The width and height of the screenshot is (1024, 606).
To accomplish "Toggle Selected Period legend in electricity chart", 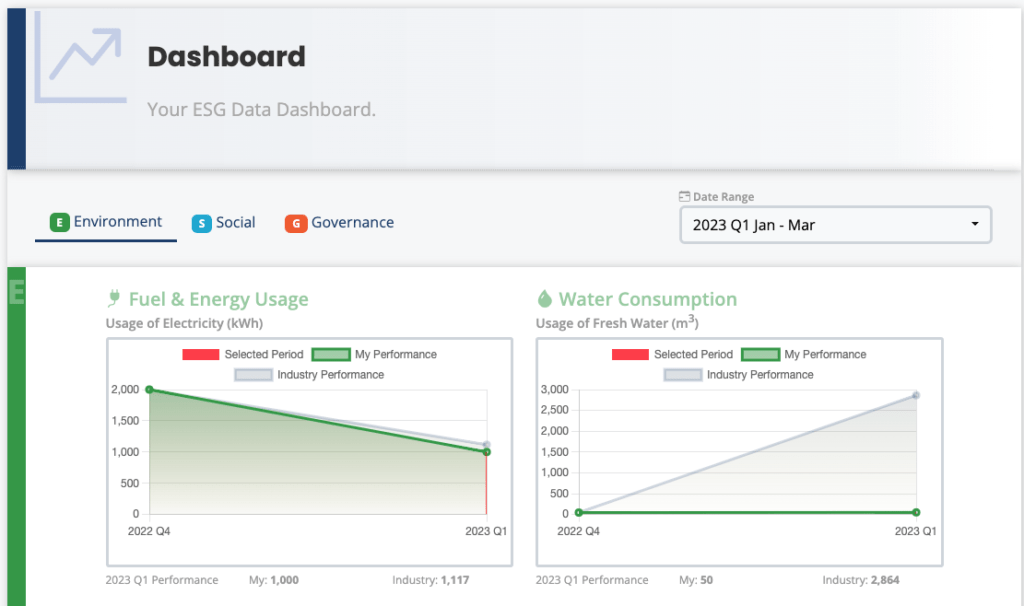I will (x=242, y=354).
